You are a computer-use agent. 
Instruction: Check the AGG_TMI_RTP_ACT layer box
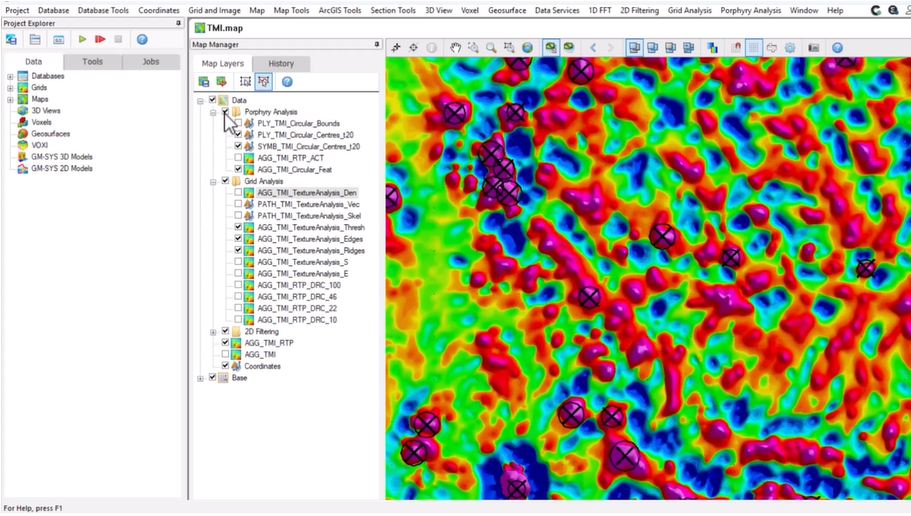[x=238, y=157]
